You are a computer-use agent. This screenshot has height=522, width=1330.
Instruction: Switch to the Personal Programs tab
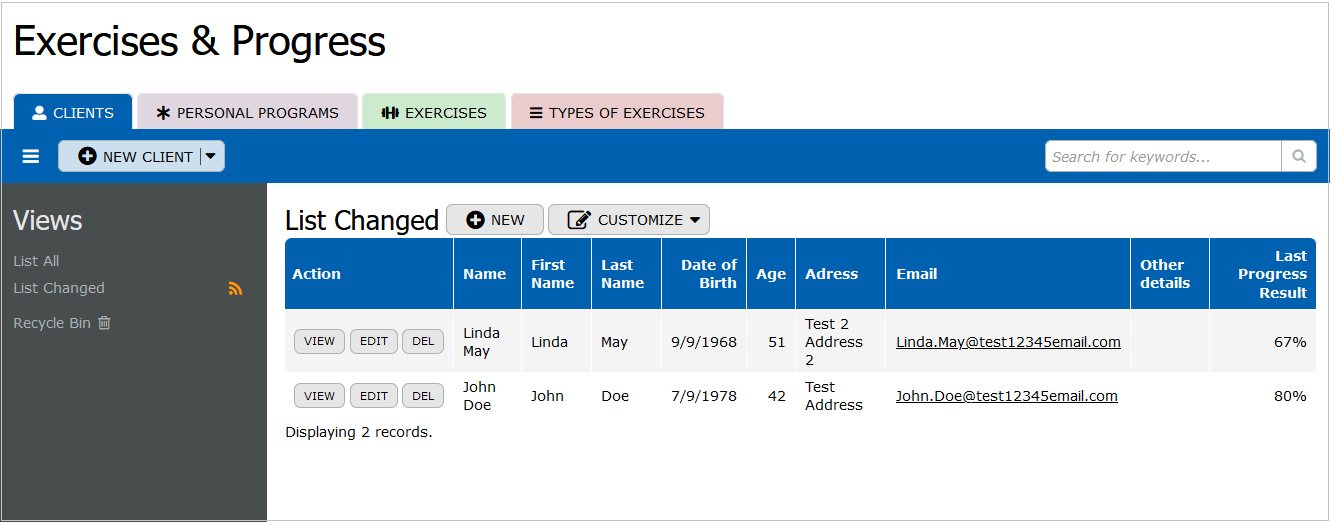(x=247, y=113)
